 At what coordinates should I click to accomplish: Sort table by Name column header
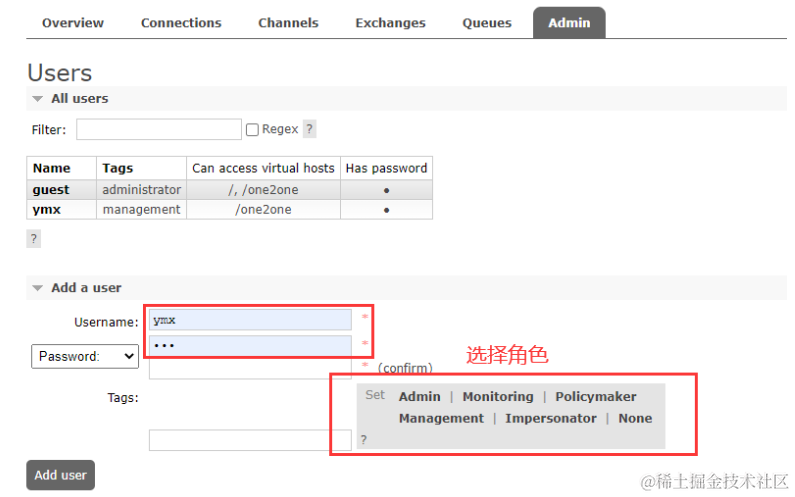(x=52, y=168)
